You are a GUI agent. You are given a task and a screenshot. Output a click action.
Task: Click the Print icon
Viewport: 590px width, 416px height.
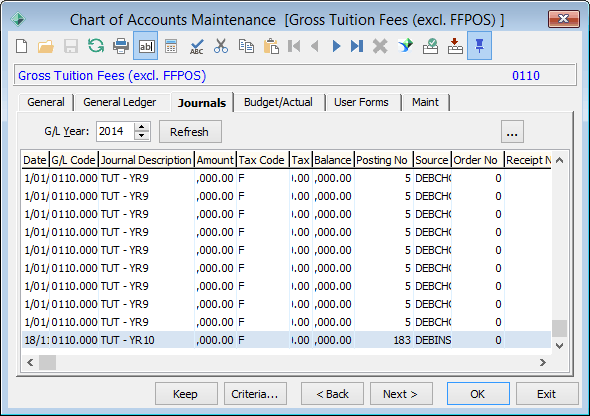(121, 46)
